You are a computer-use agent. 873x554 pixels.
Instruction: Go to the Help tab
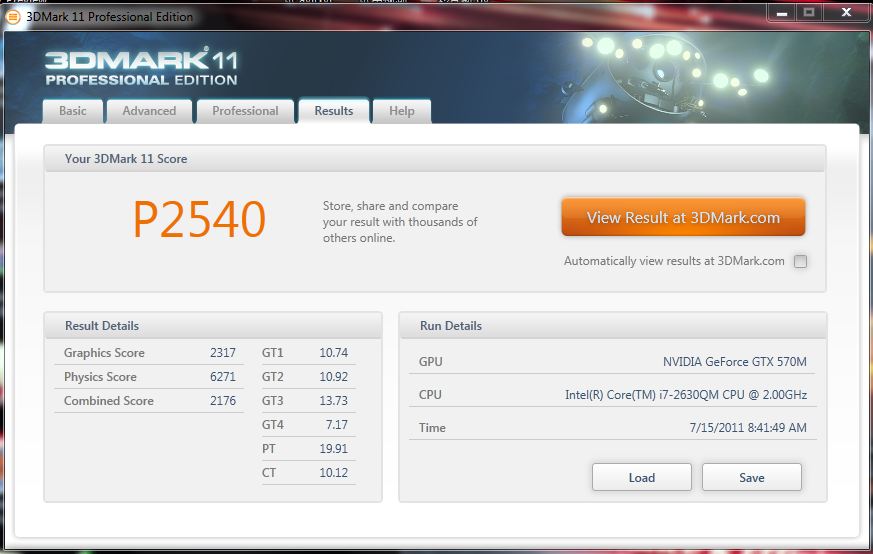(x=401, y=111)
